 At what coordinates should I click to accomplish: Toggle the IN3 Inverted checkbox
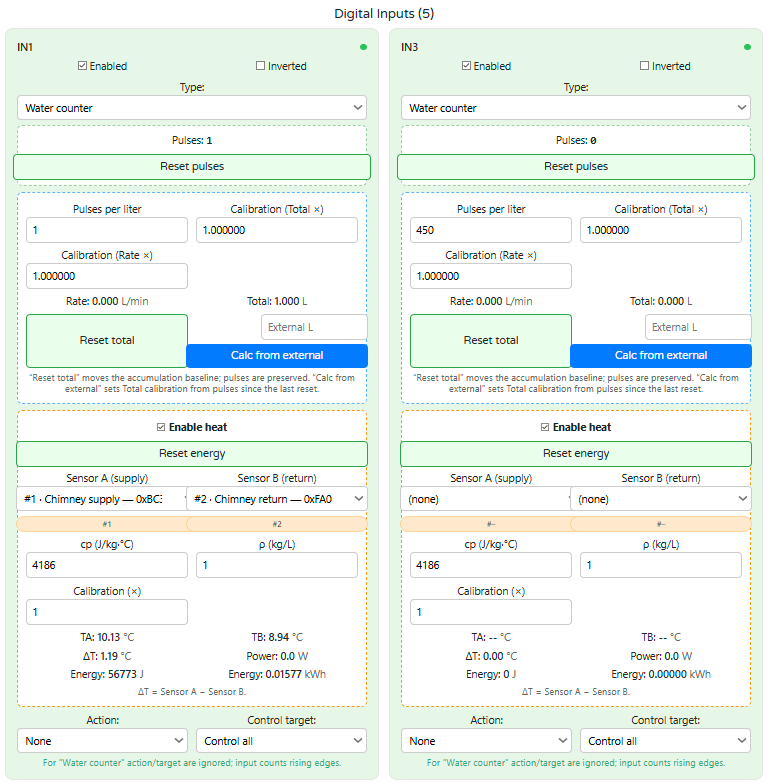[644, 66]
